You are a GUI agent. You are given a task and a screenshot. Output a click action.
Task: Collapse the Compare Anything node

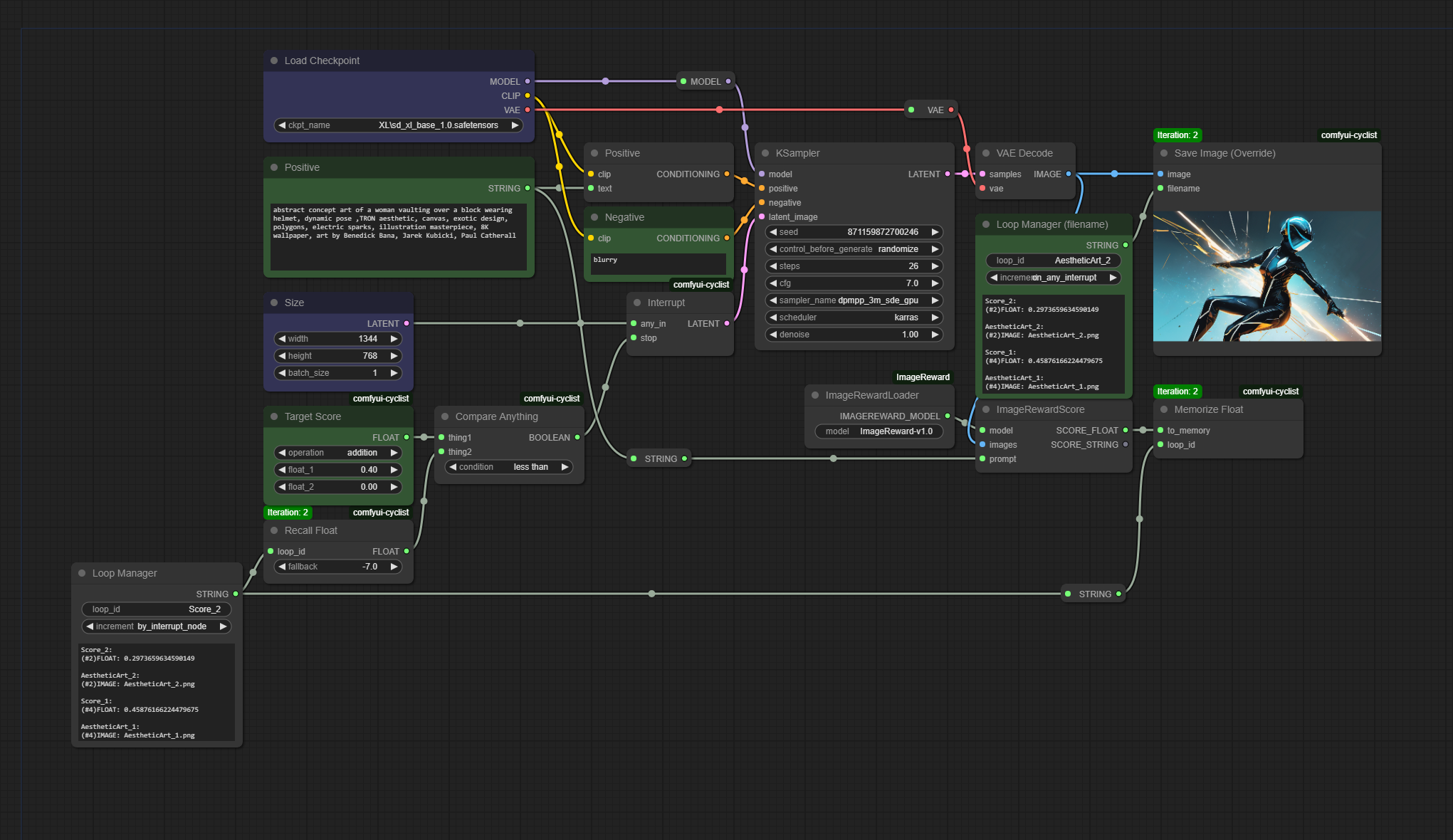click(x=445, y=416)
